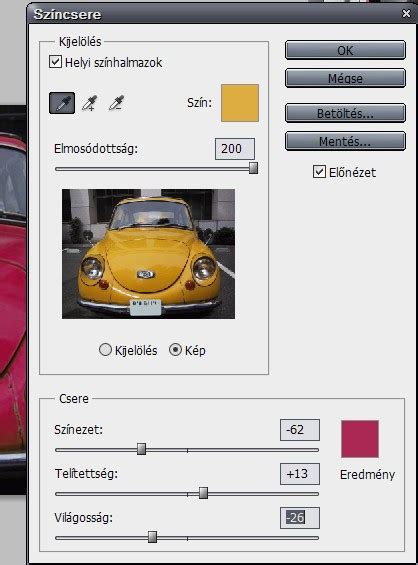Image resolution: width=418 pixels, height=565 pixels.
Task: Choose the Kép radio option
Action: pyautogui.click(x=175, y=350)
